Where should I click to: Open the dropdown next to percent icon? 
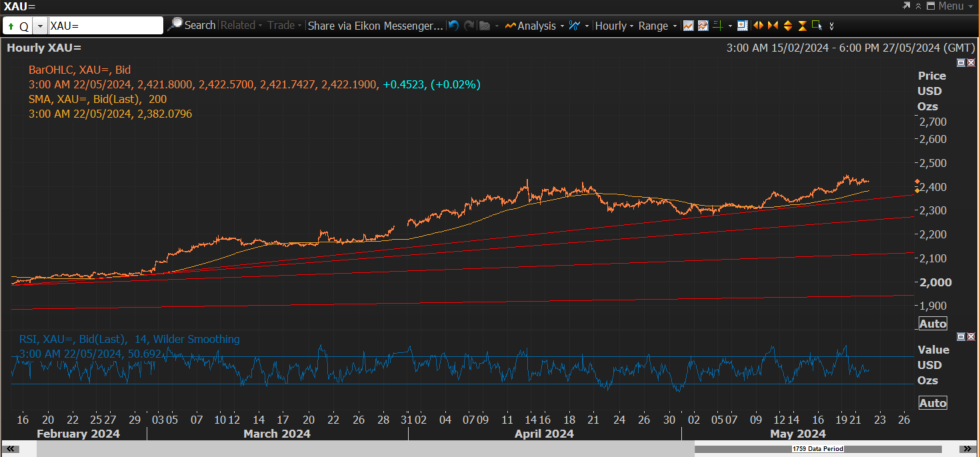tap(586, 26)
